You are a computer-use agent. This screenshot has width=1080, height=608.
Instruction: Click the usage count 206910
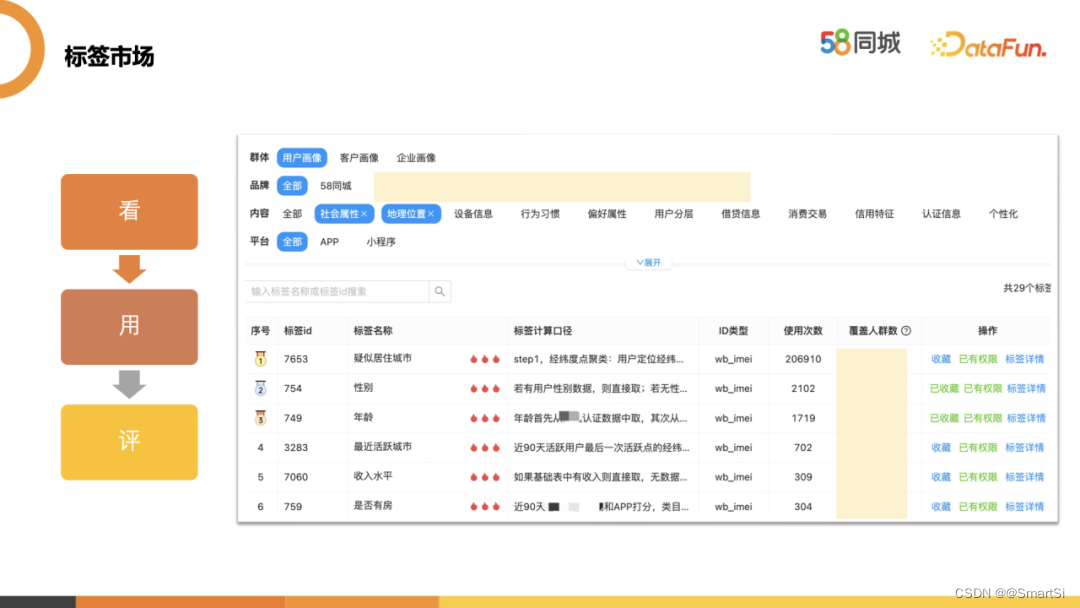pyautogui.click(x=803, y=359)
